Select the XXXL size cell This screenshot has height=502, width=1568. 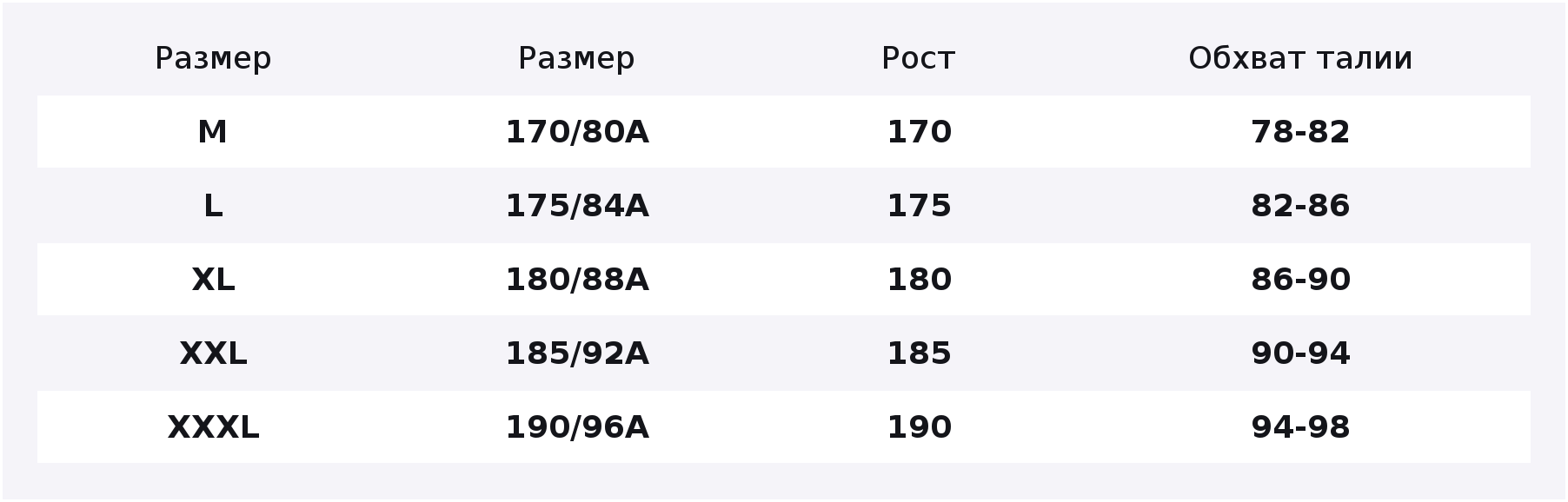pyautogui.click(x=213, y=427)
